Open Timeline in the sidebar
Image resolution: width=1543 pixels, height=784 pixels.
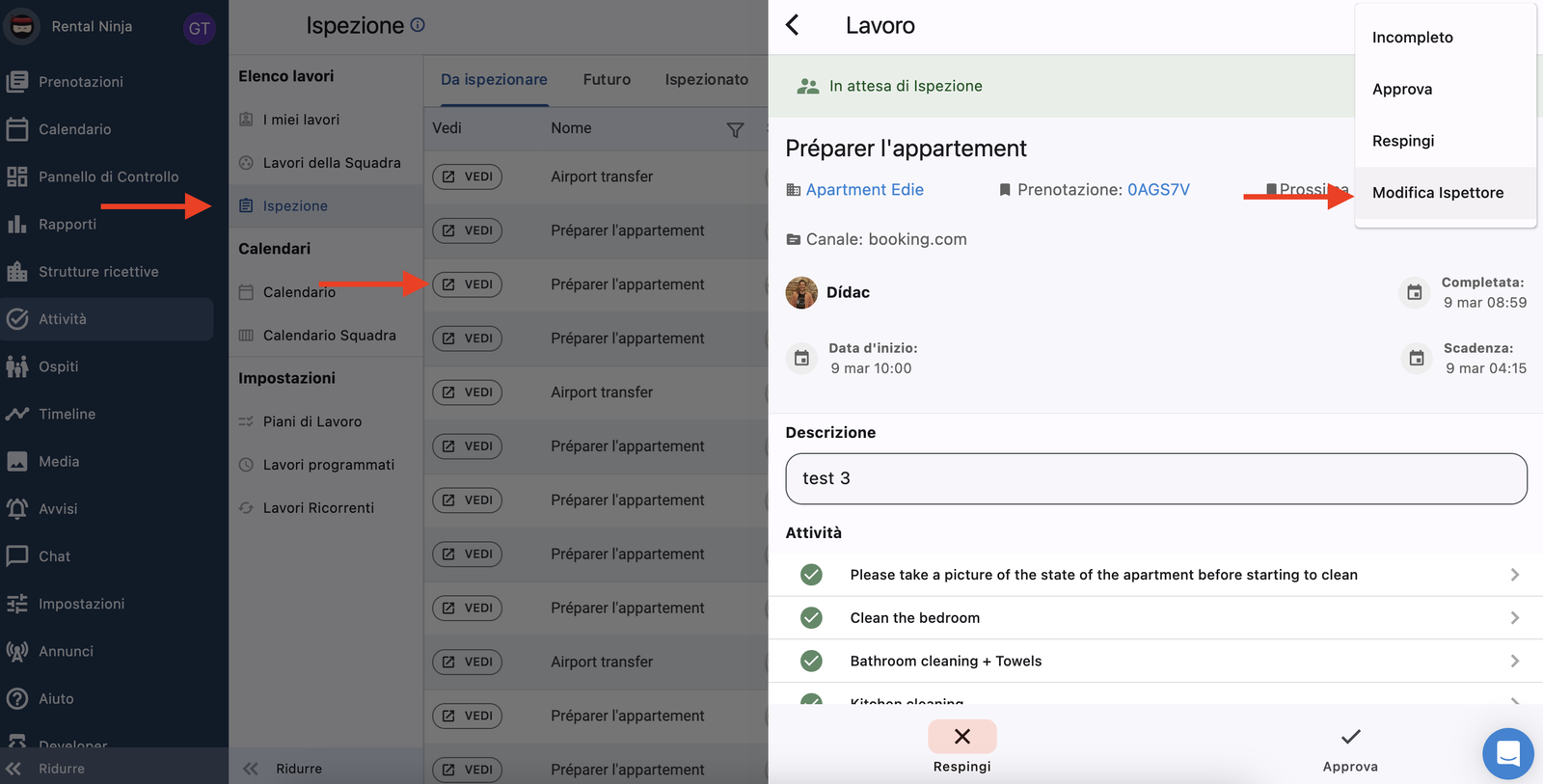pyautogui.click(x=67, y=414)
